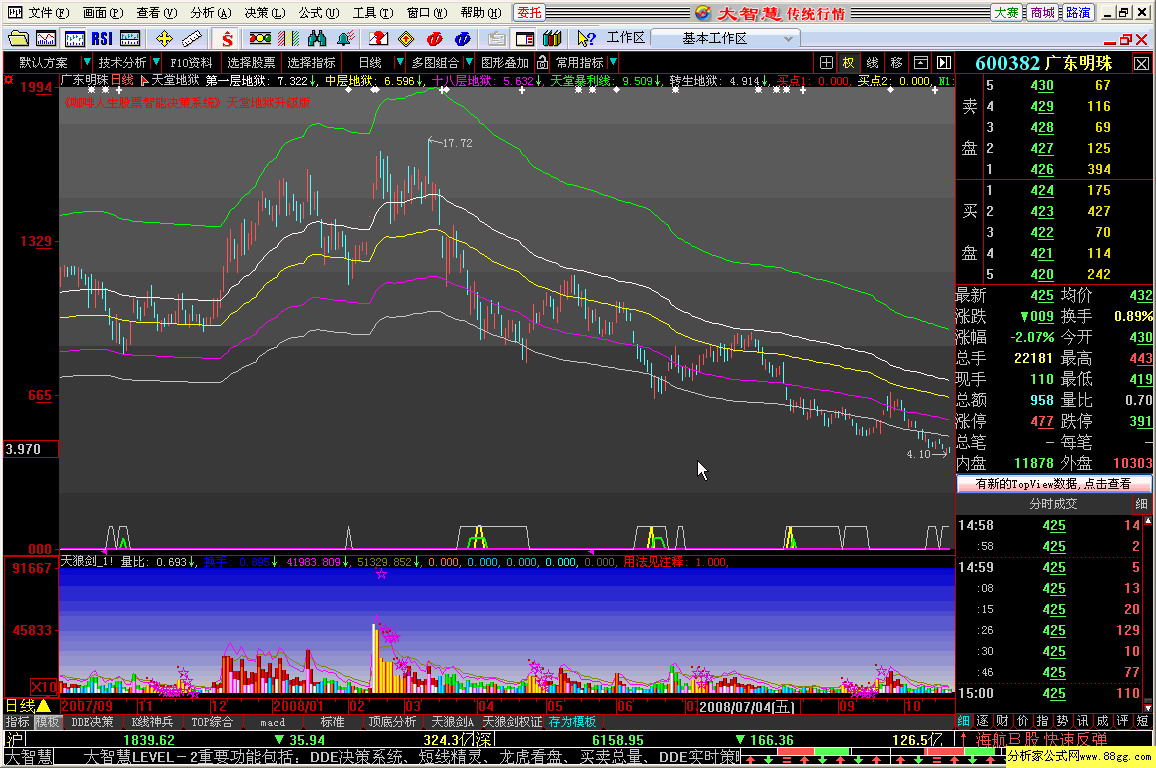Viewport: 1156px width, 768px height.
Task: Open the 路演 roadshow link button
Action: [1078, 13]
